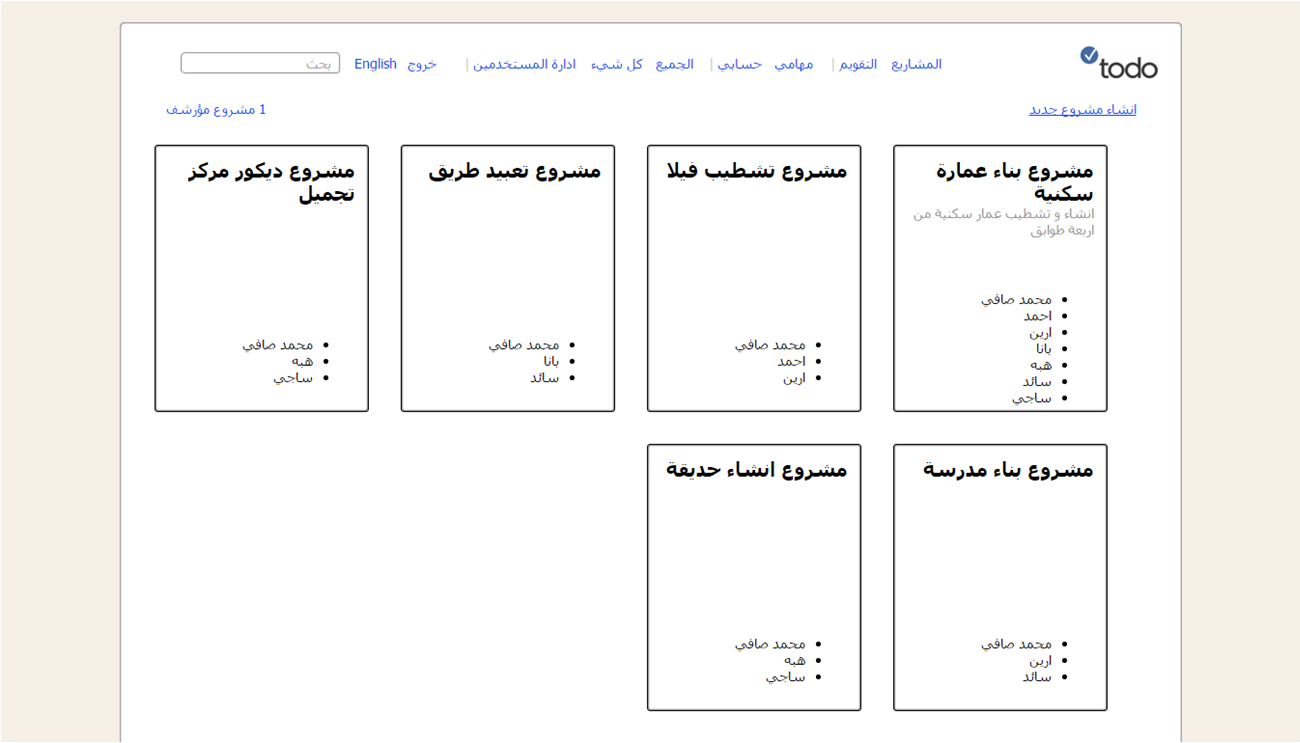Focus the بحث search field

260,64
